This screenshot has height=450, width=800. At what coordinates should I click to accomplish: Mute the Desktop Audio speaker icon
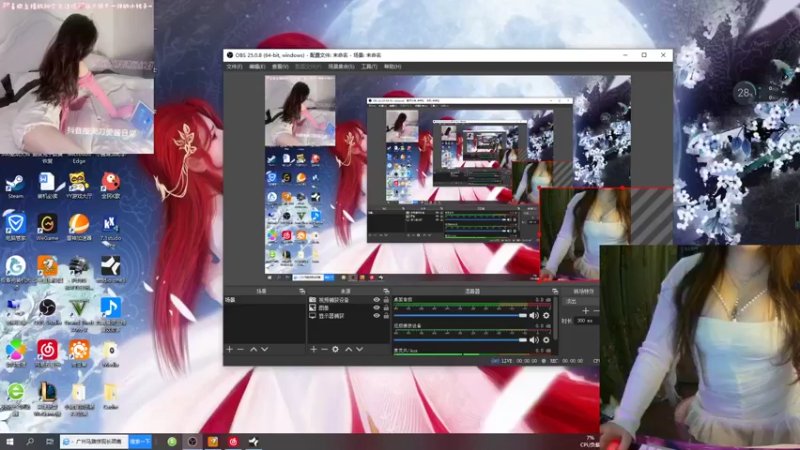[534, 315]
